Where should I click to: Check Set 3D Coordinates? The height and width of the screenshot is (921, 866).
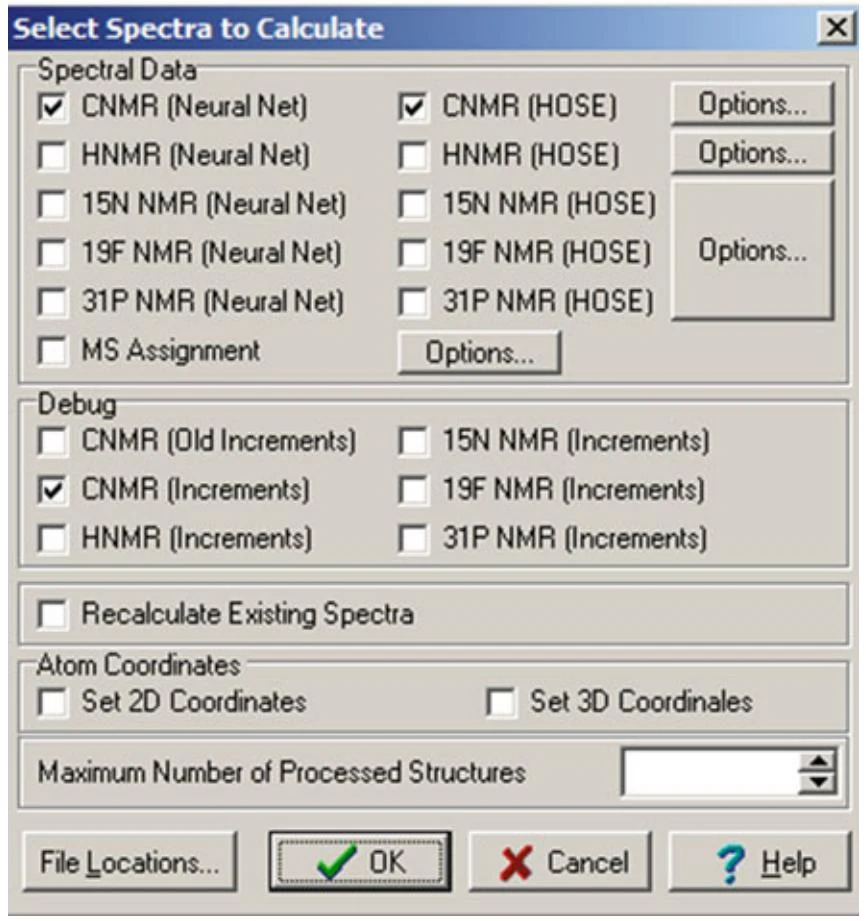502,702
